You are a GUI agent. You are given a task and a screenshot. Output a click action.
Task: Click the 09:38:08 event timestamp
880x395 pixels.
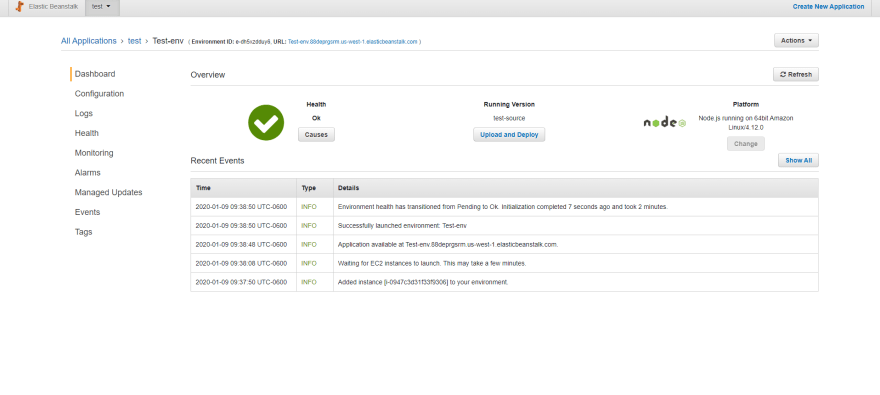[241, 263]
